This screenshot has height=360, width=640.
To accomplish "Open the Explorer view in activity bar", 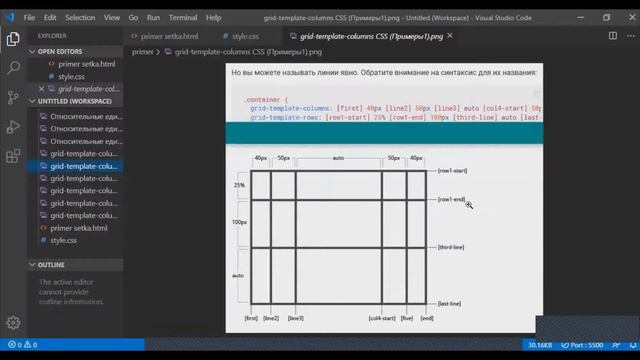I will [x=13, y=39].
